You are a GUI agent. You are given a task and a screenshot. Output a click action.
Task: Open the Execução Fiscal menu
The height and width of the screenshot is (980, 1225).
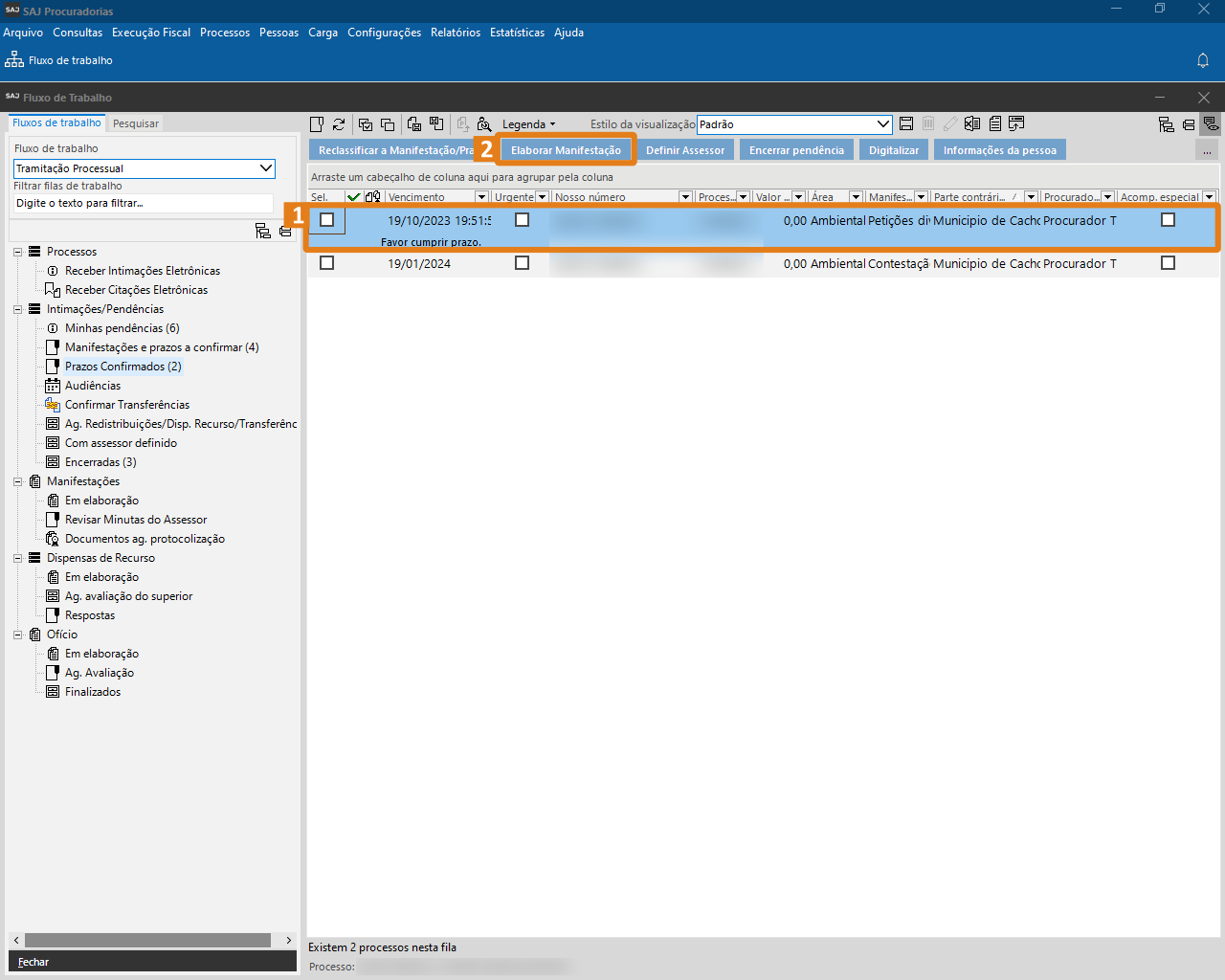click(x=151, y=33)
